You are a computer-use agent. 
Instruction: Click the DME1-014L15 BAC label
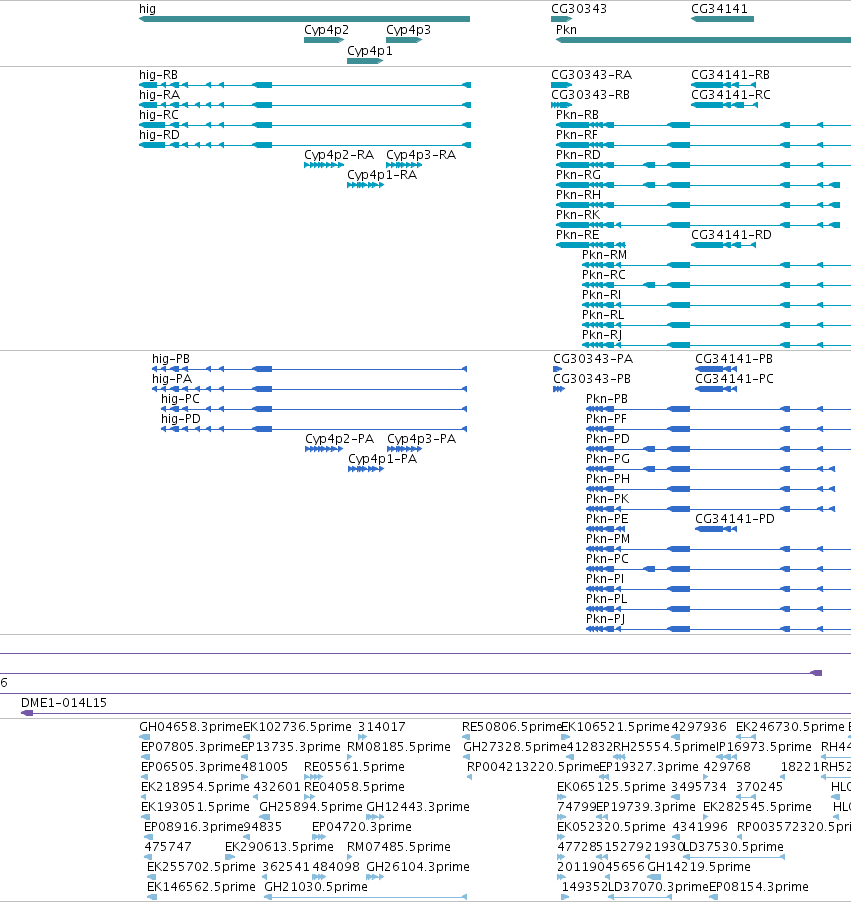[64, 703]
